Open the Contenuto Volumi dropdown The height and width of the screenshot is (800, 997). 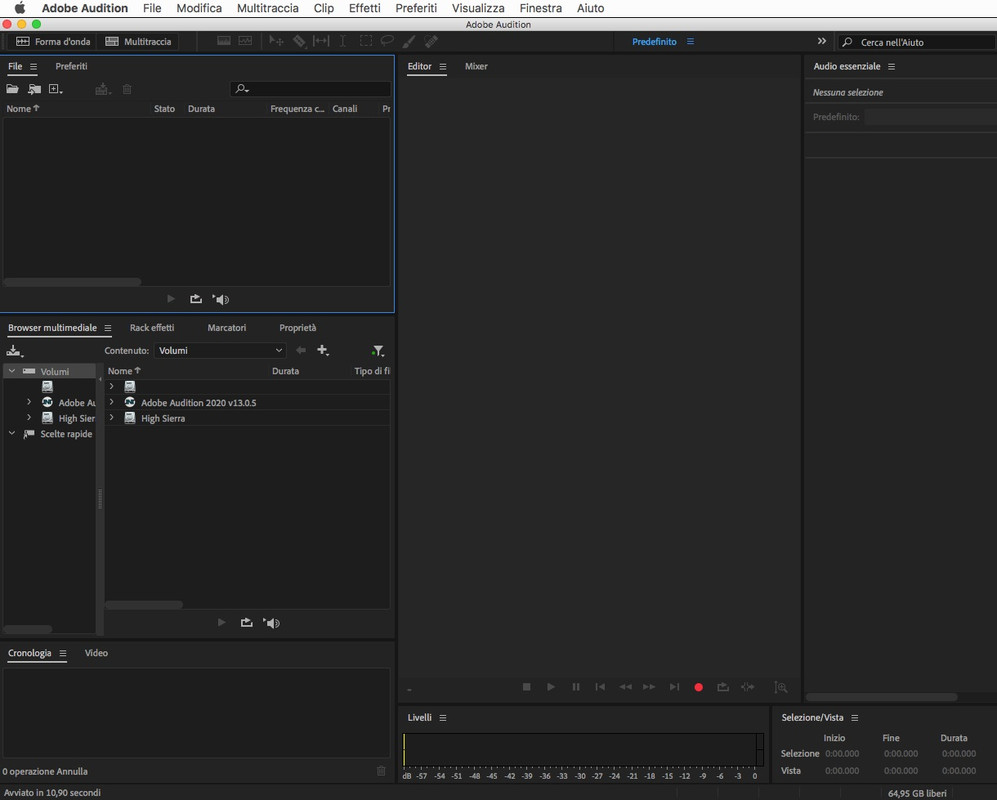coord(220,350)
